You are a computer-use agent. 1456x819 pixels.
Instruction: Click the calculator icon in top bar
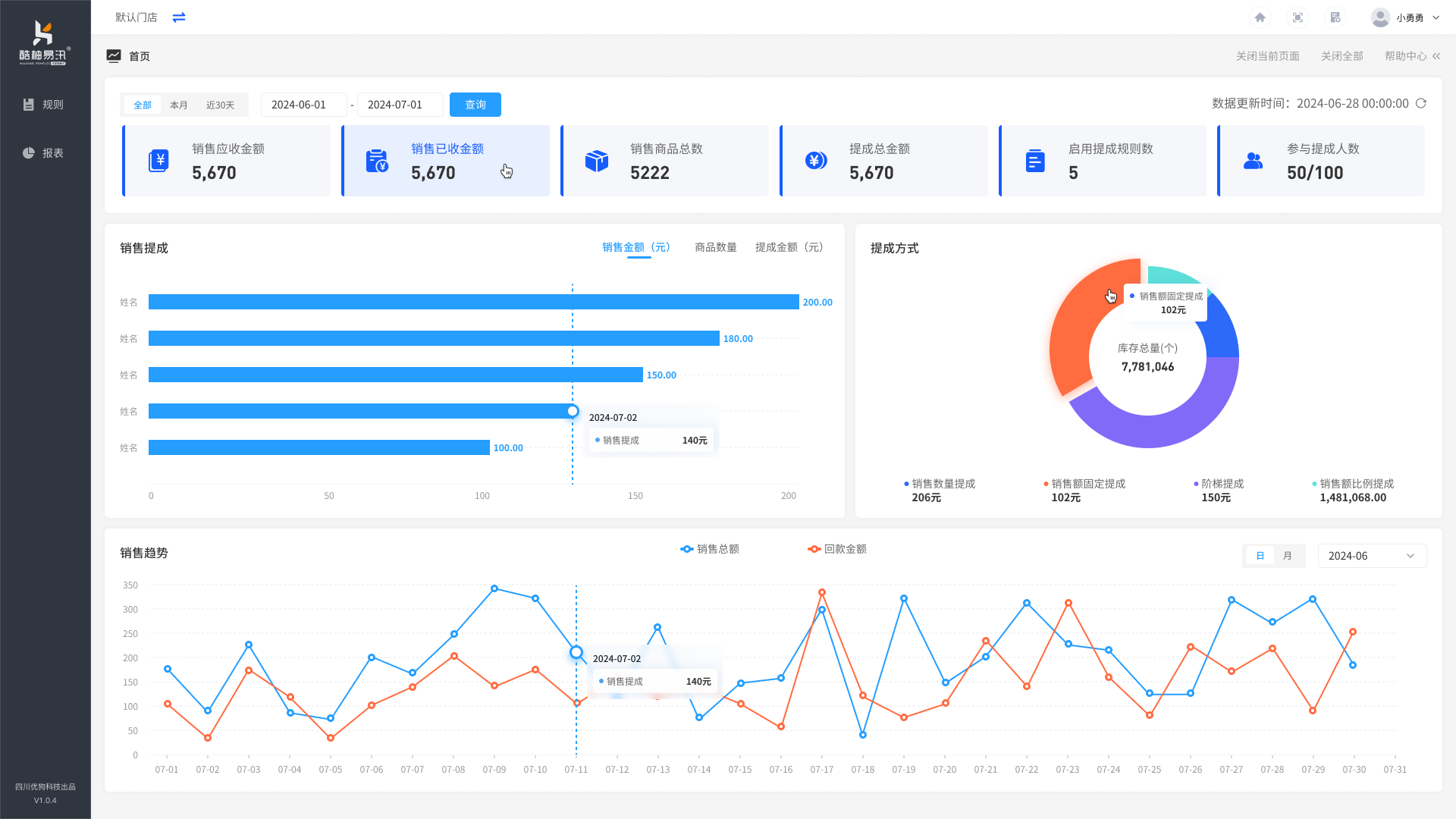point(1335,17)
